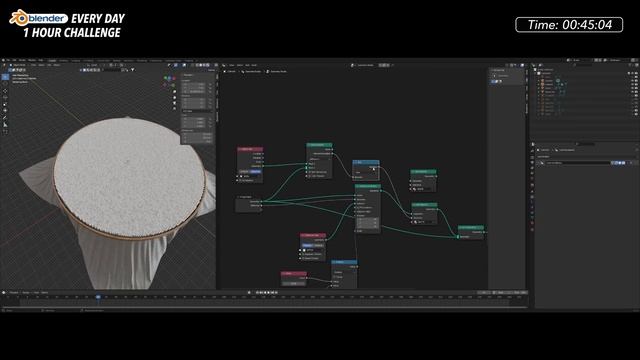Image resolution: width=640 pixels, height=360 pixels.
Task: Select the Move tool in viewport toolbar
Action: [5, 91]
